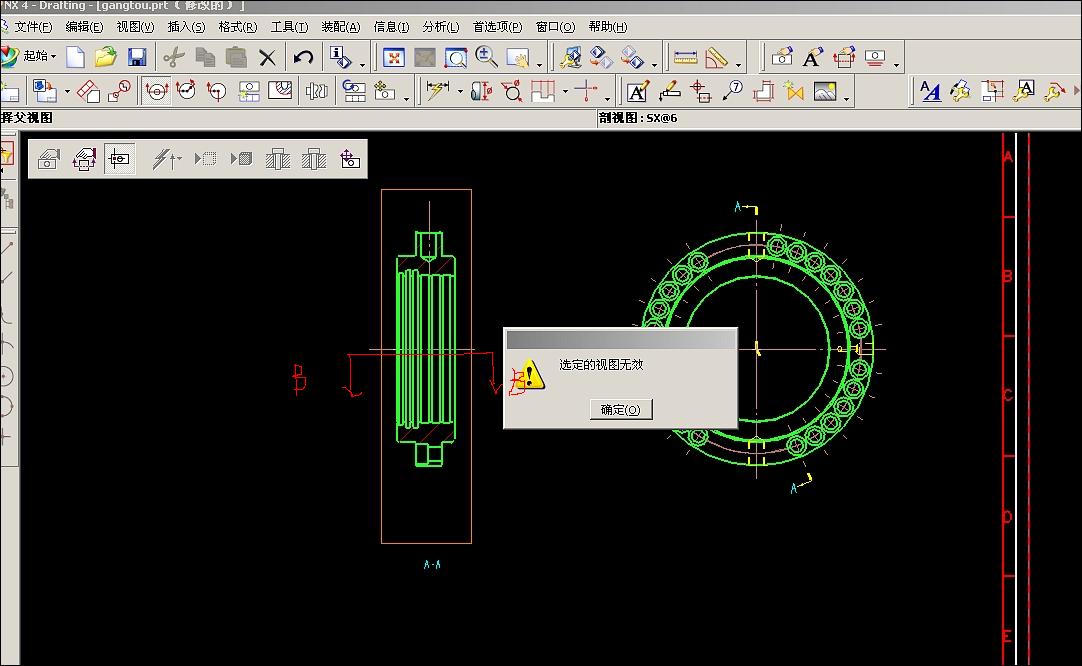Open the 视图(V) View menu
The height and width of the screenshot is (666, 1082).
135,27
